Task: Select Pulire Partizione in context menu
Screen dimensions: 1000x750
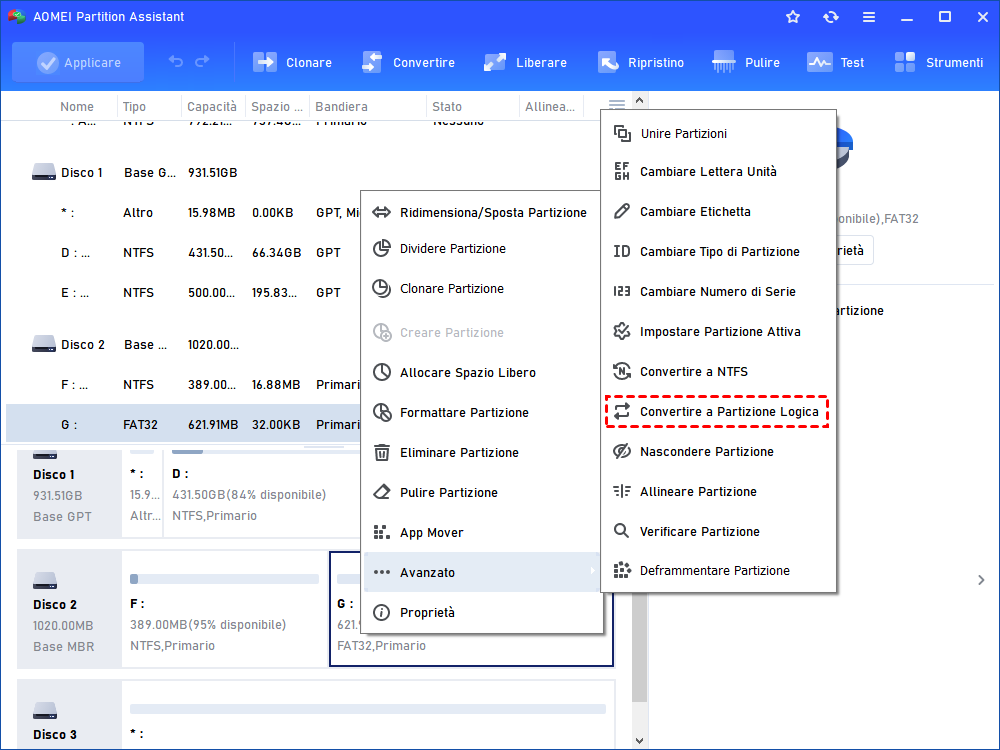Action: click(x=482, y=492)
